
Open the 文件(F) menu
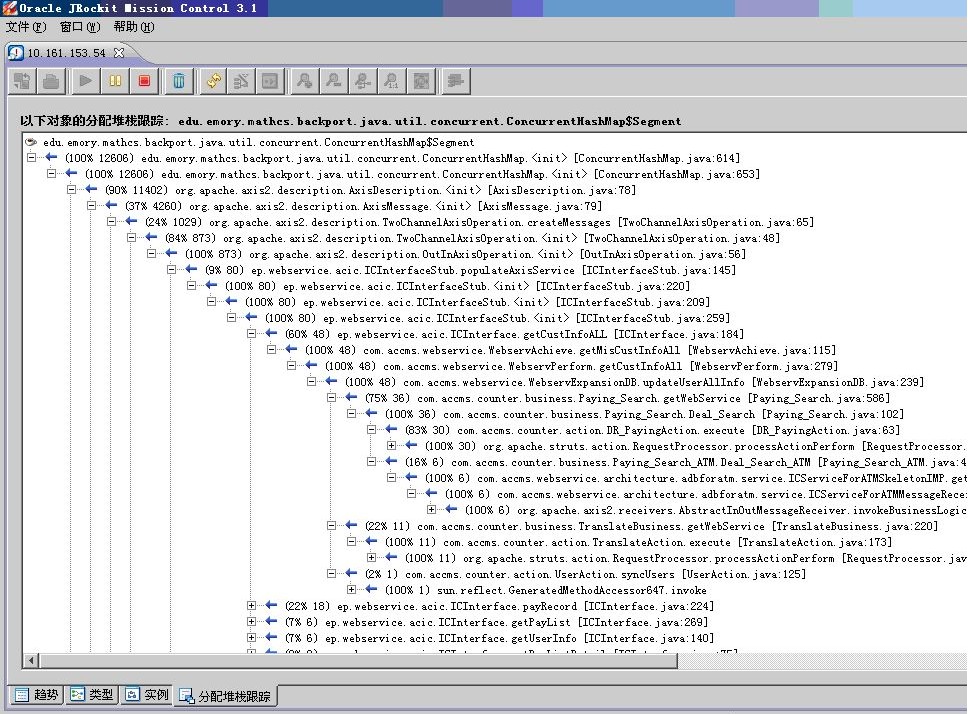tap(26, 27)
